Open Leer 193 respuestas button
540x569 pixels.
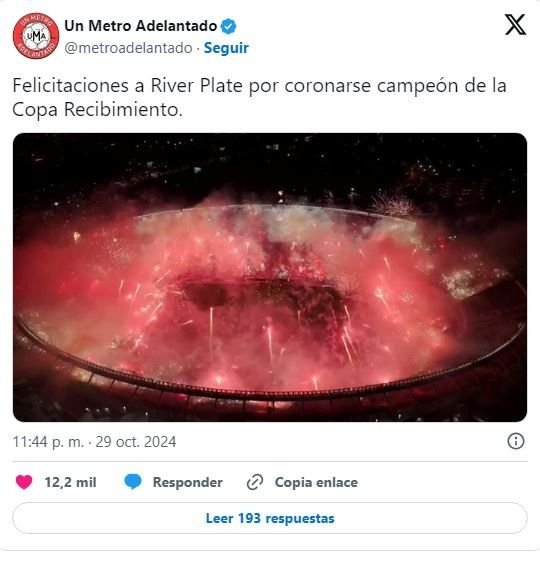point(270,518)
